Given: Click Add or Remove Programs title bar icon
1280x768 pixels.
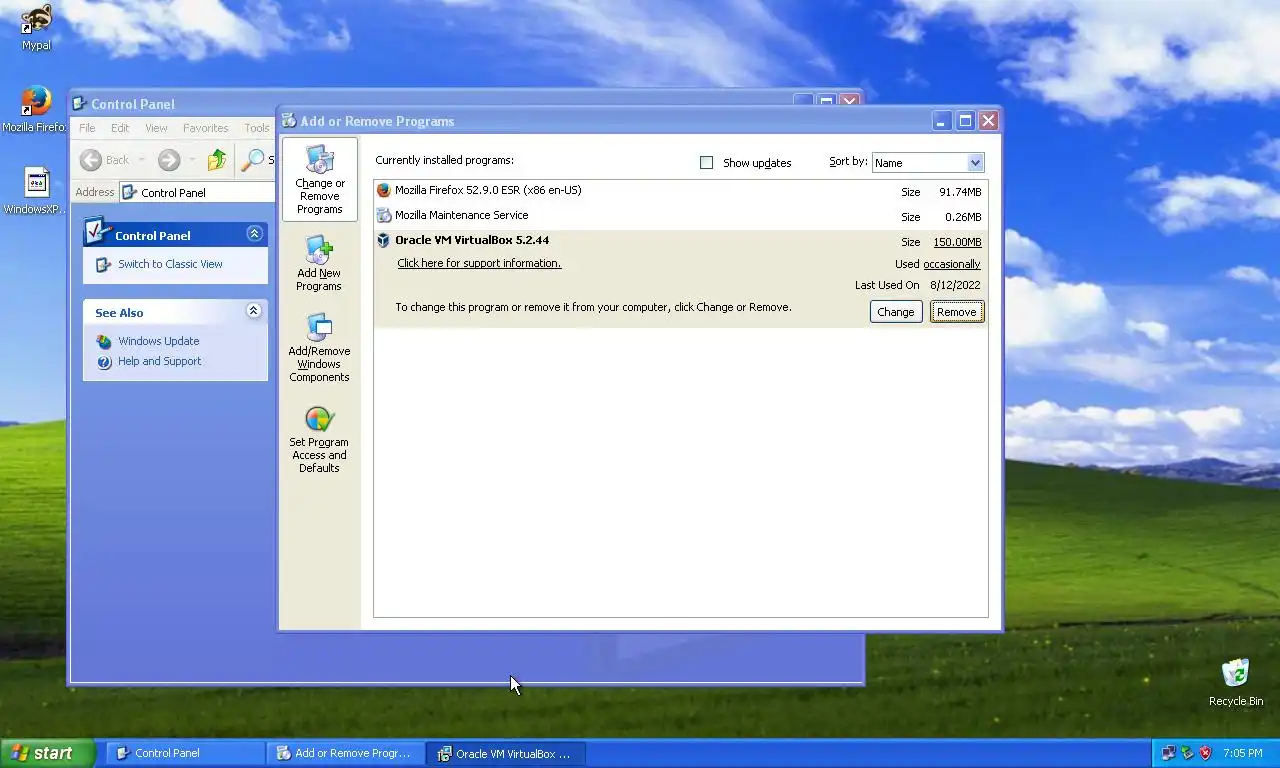Looking at the screenshot, I should pyautogui.click(x=289, y=121).
